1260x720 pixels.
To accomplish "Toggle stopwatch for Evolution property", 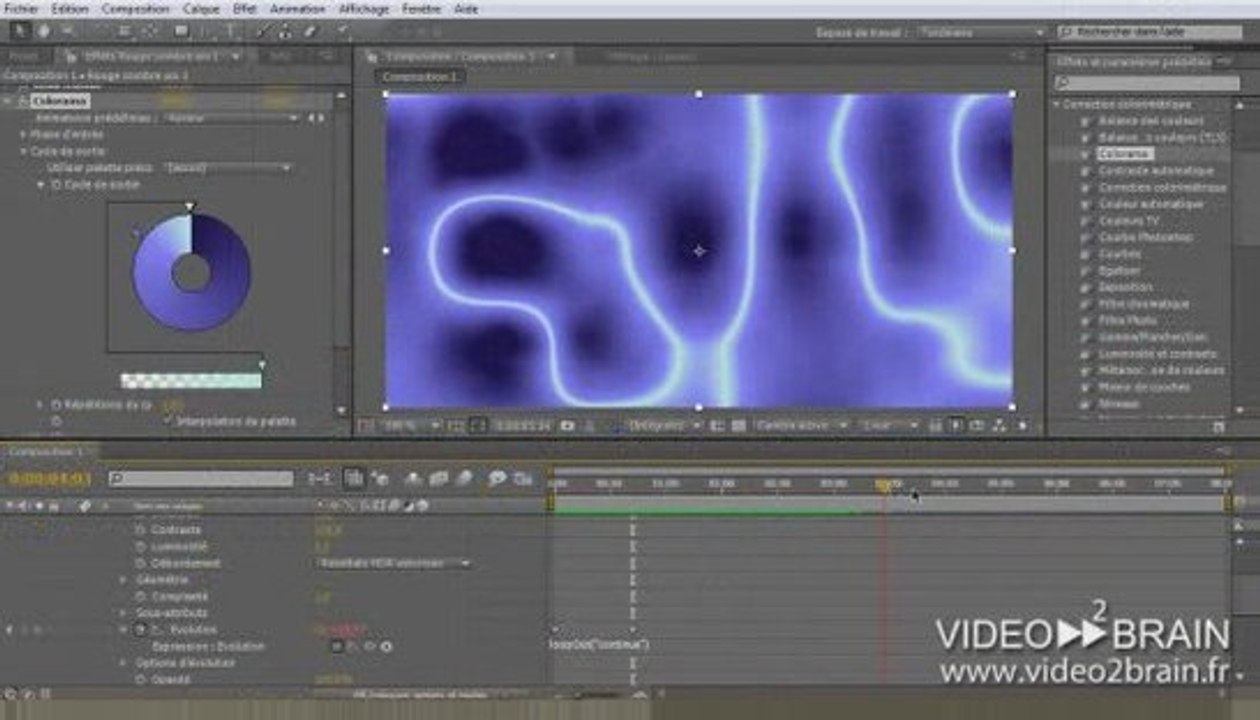I will [140, 630].
